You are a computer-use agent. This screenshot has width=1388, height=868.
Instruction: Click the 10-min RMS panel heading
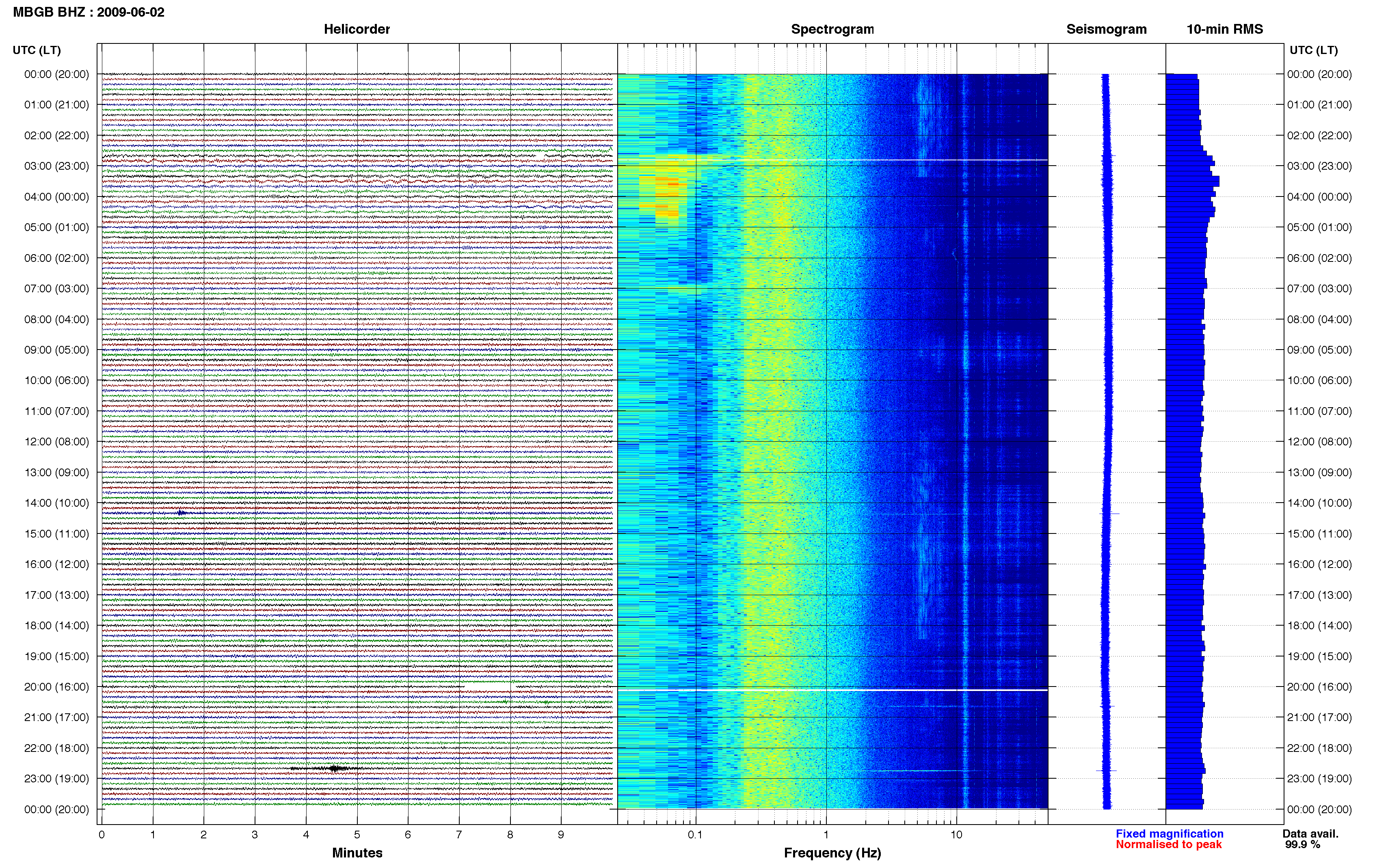coord(1224,29)
